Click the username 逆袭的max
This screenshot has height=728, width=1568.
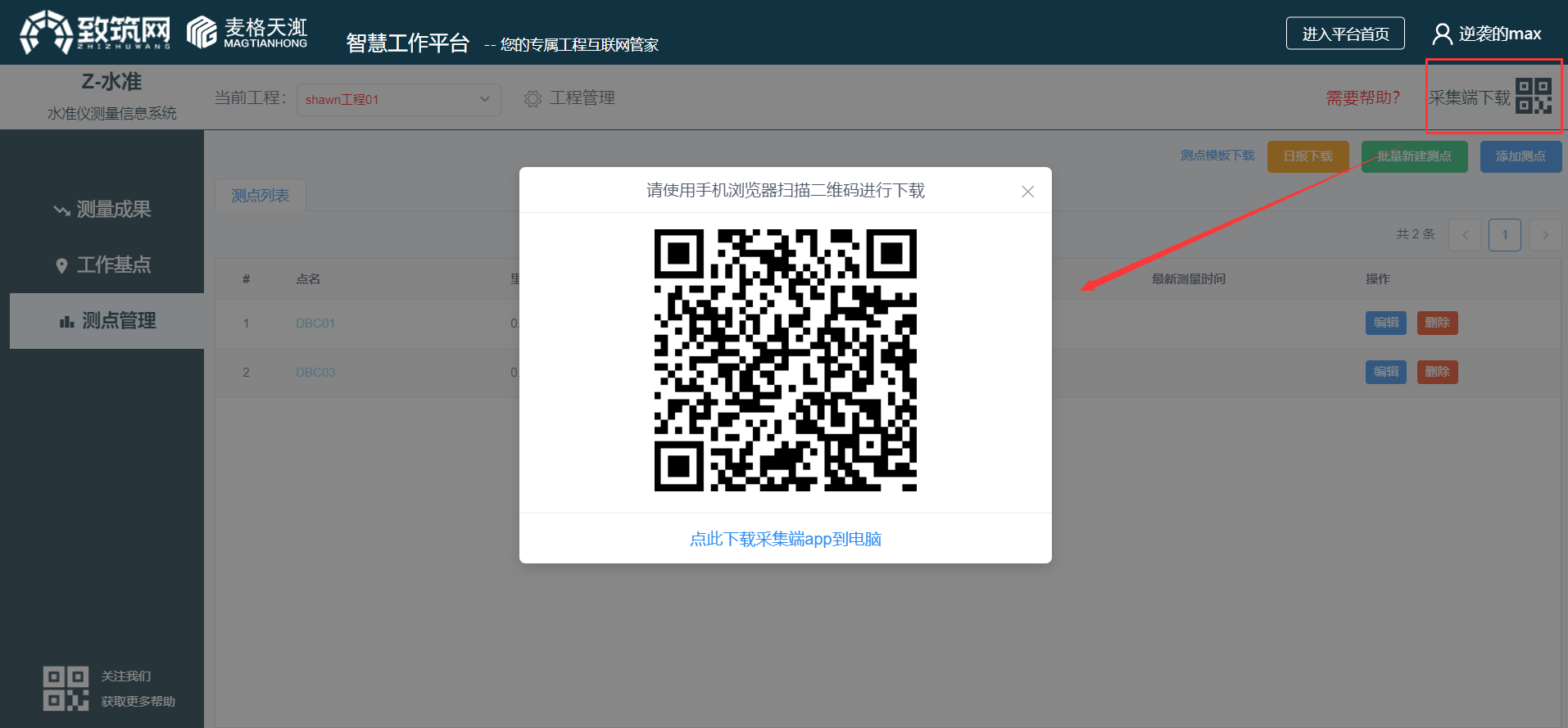click(x=1500, y=34)
